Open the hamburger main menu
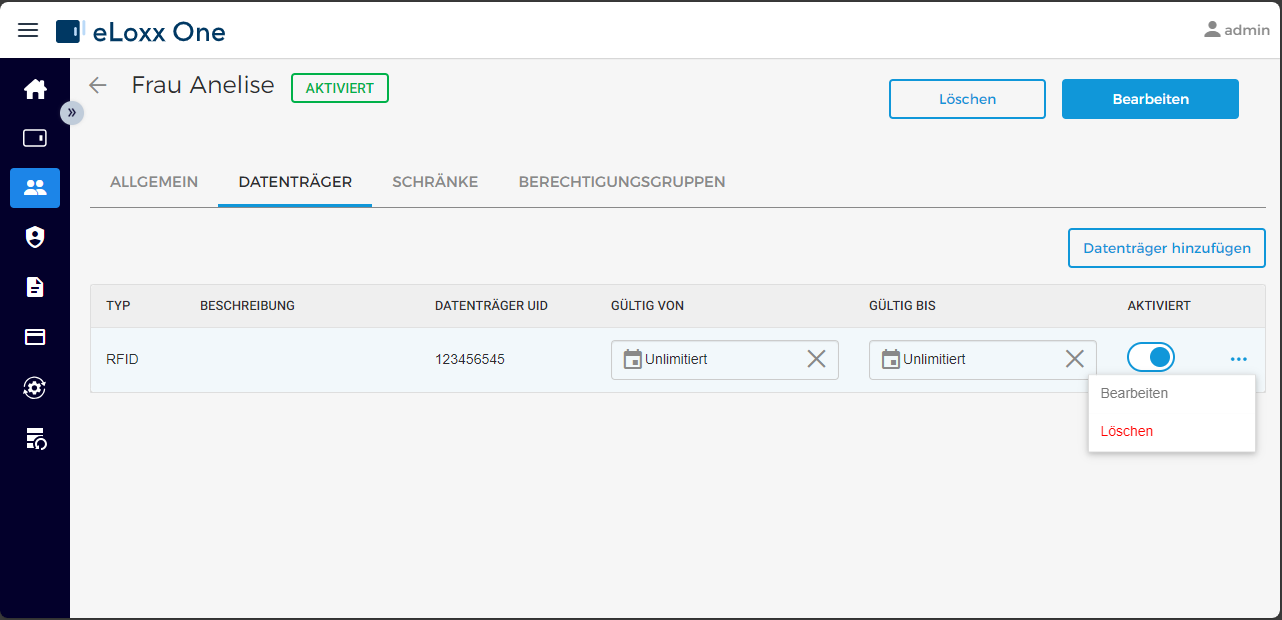 point(29,30)
